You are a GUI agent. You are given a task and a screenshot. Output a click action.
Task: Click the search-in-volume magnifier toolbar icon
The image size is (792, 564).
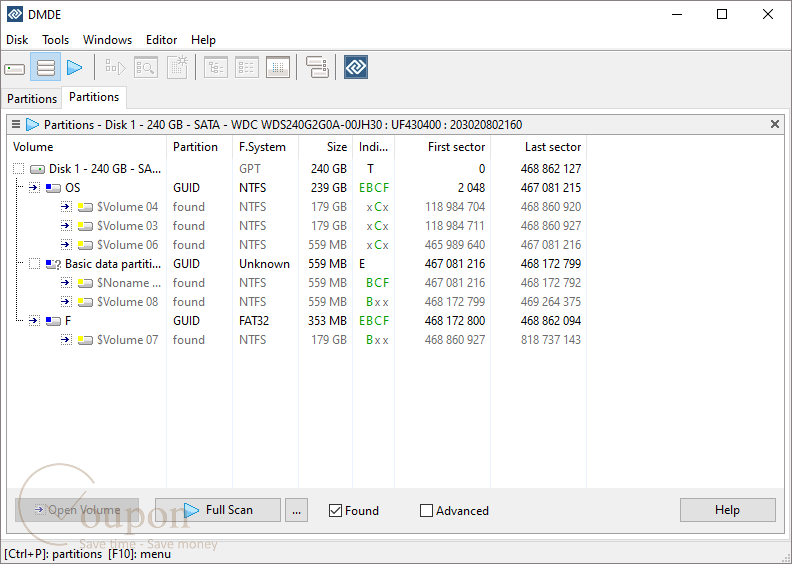[x=146, y=67]
